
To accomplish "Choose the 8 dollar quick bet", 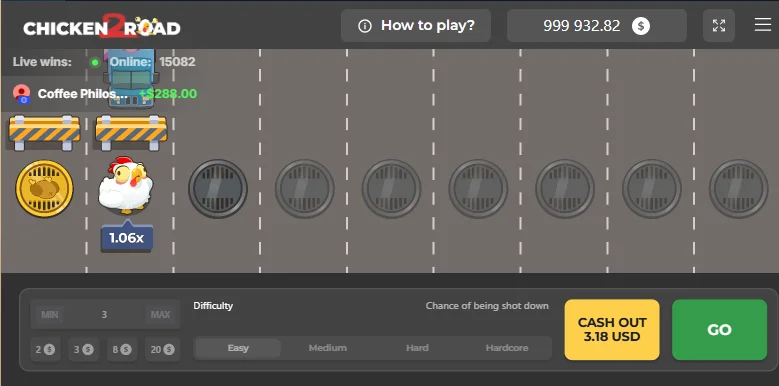I will tap(122, 350).
